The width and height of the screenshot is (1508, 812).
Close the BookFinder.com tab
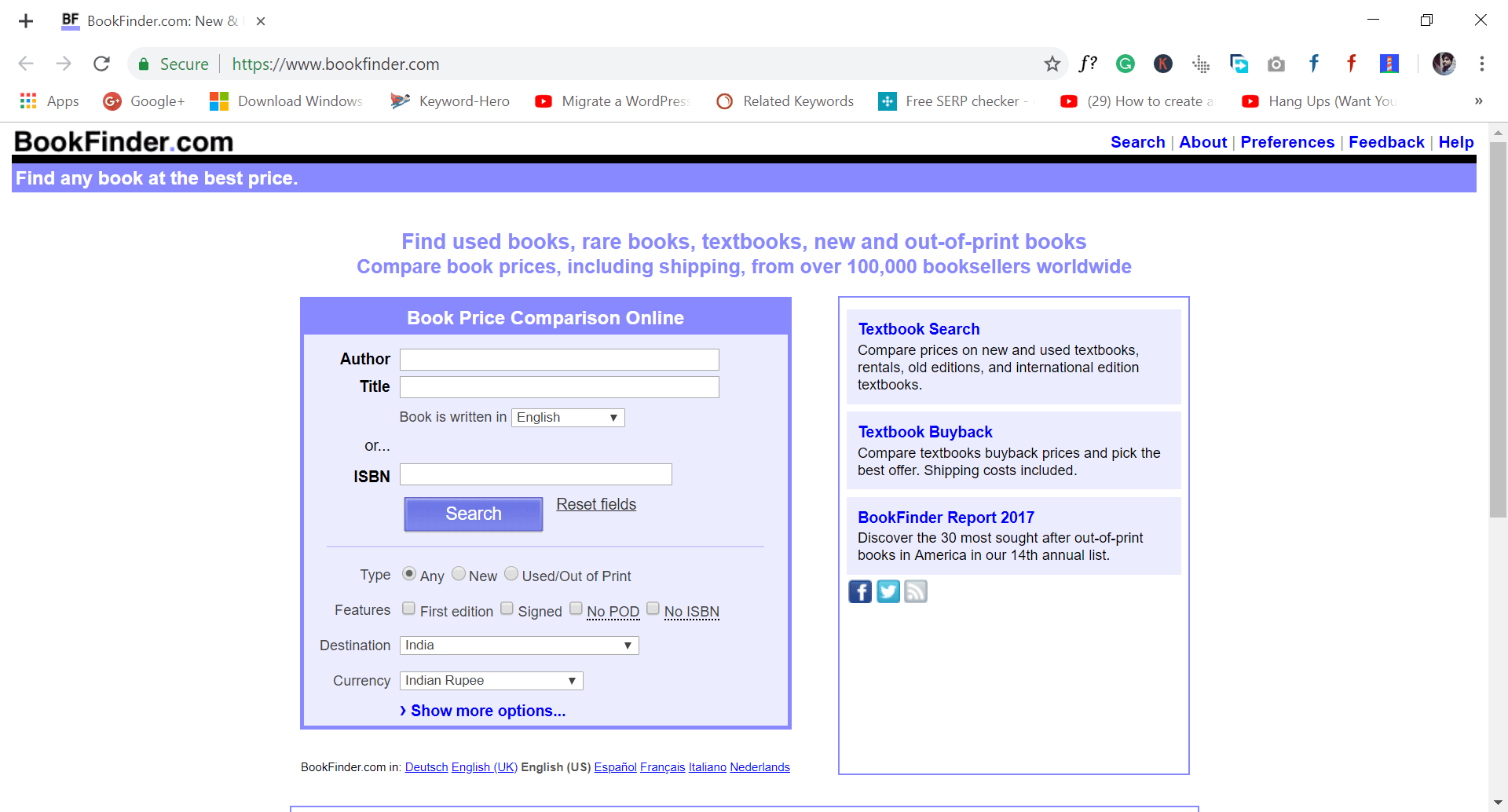pos(261,21)
